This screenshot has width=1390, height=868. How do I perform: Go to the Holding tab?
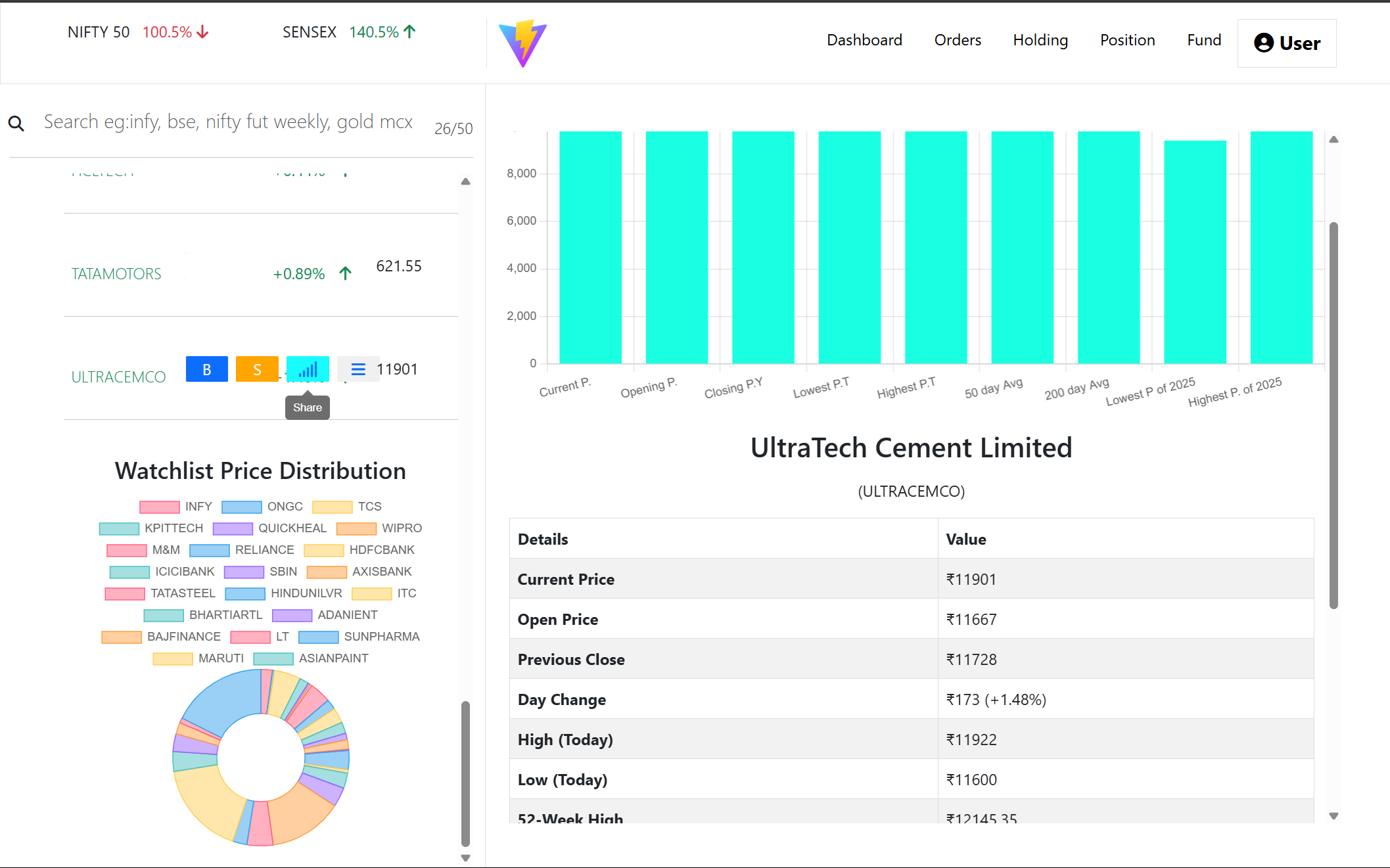pos(1040,40)
